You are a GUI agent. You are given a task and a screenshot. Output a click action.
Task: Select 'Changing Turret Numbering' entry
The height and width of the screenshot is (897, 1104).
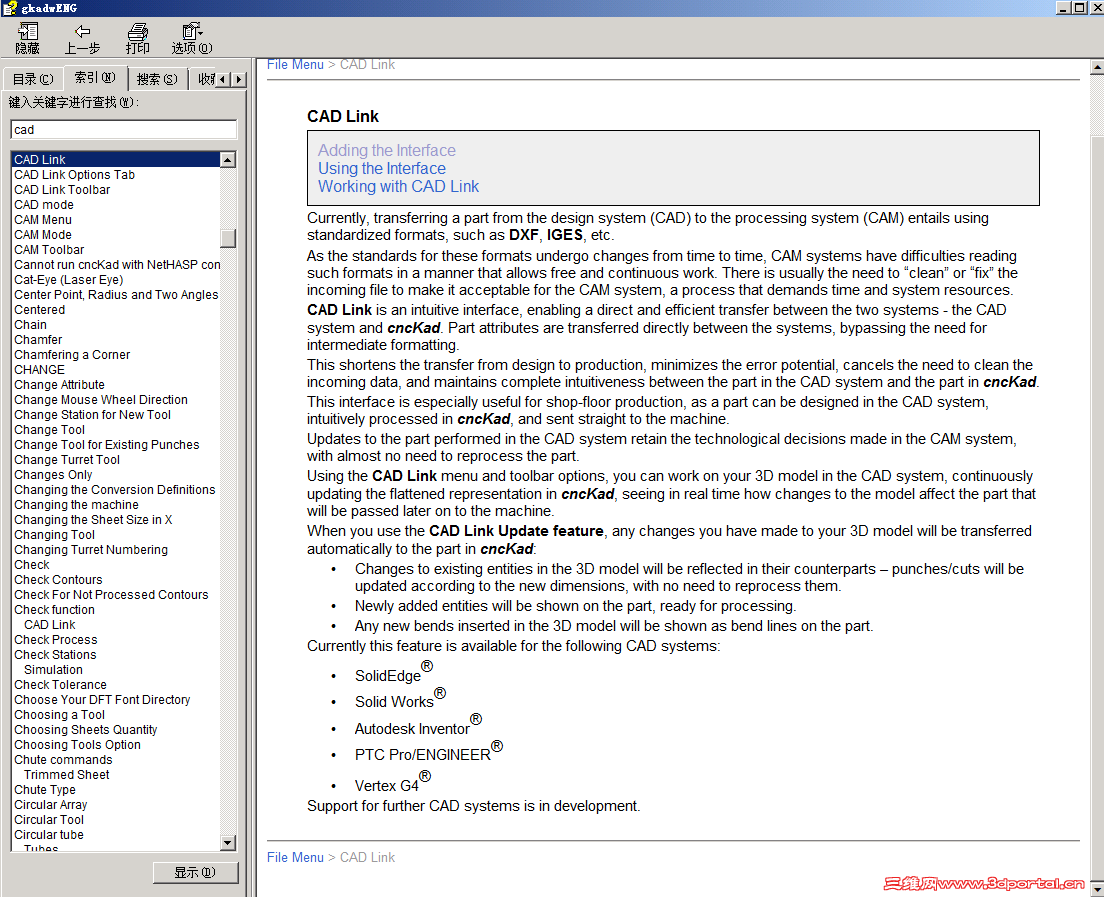click(91, 550)
